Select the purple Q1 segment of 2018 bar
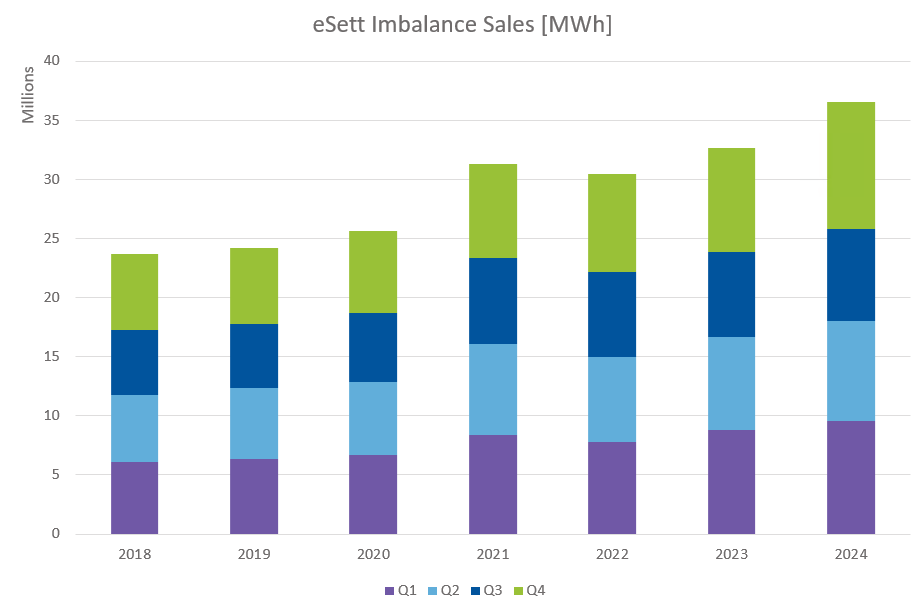Screen dimensions: 921x612 tap(135, 498)
